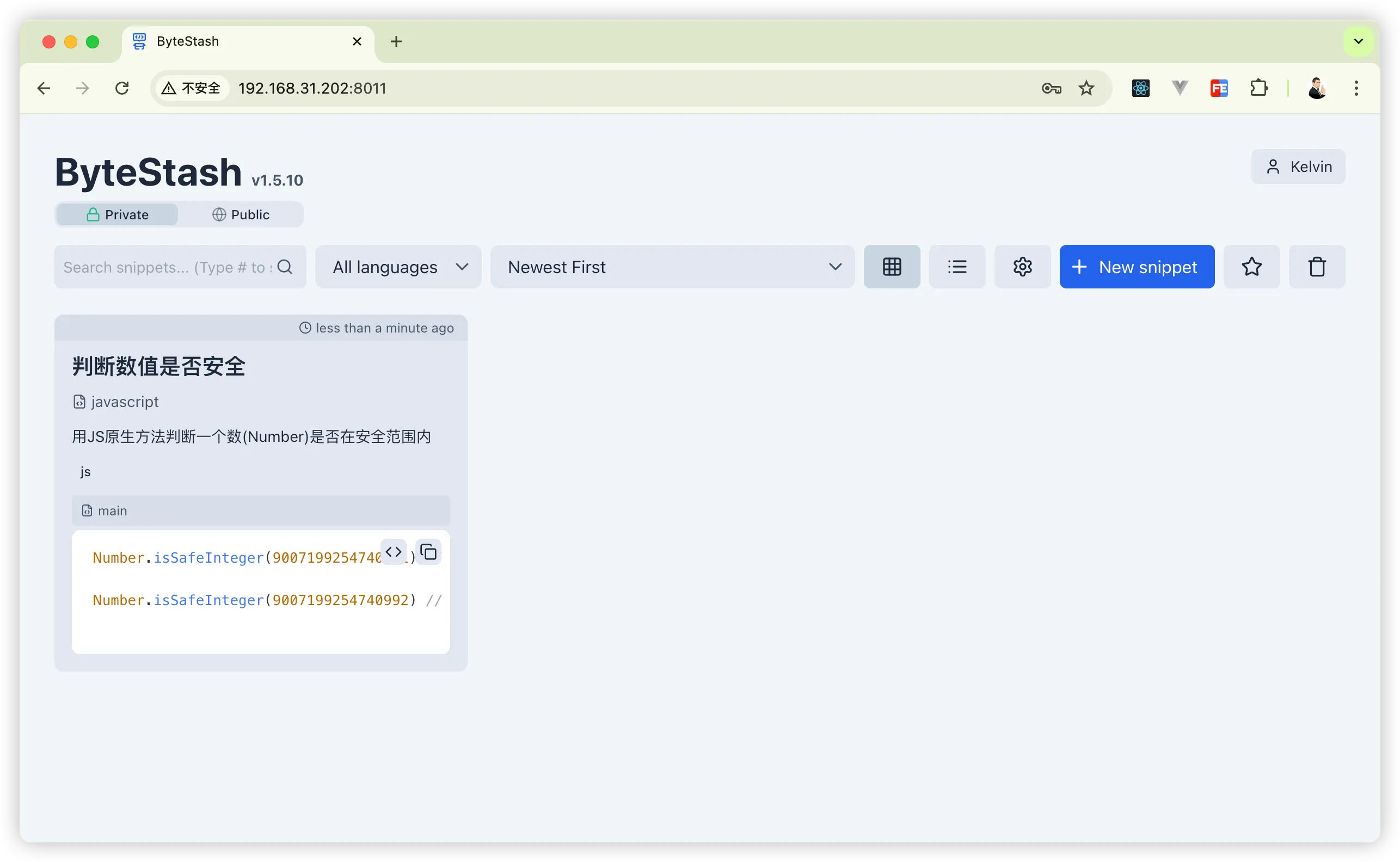
Task: Click the ByteStash logo heading
Action: (x=148, y=171)
